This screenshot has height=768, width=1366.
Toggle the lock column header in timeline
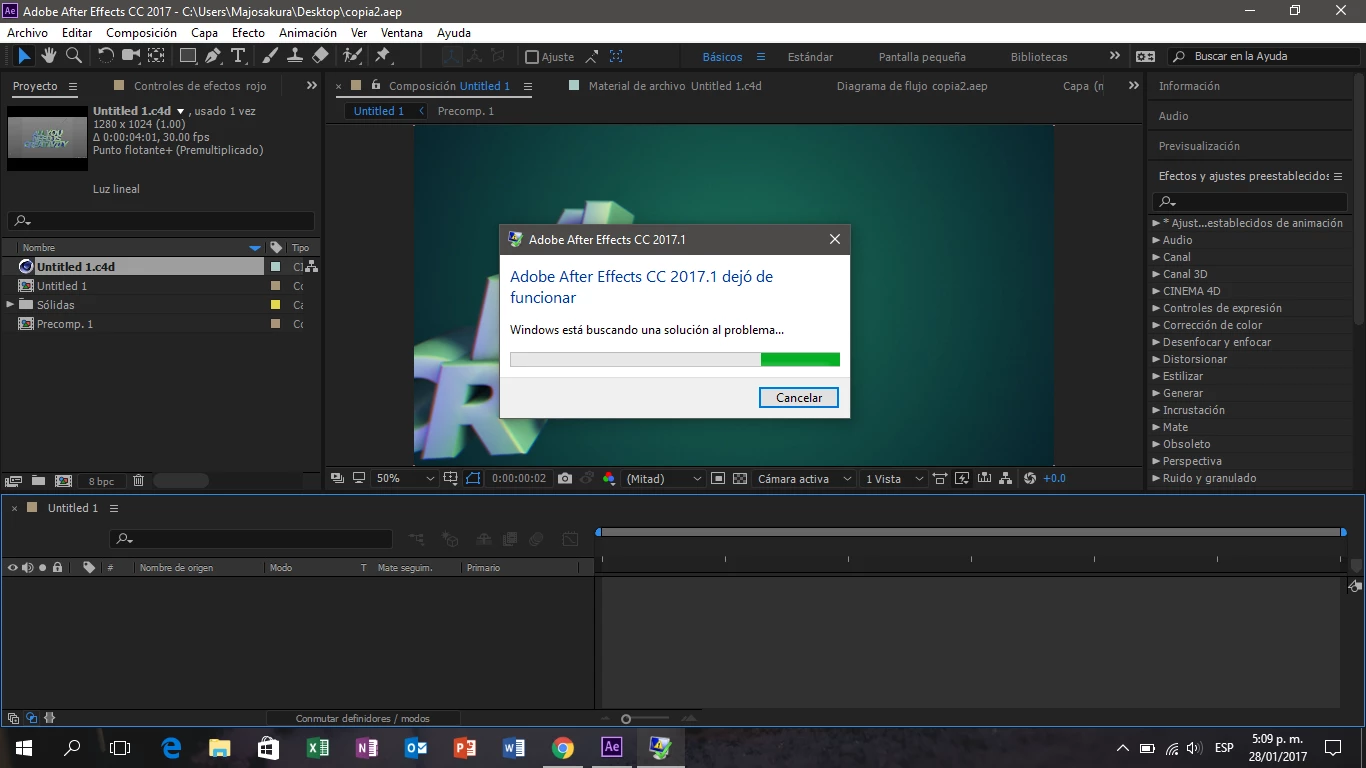click(x=57, y=567)
